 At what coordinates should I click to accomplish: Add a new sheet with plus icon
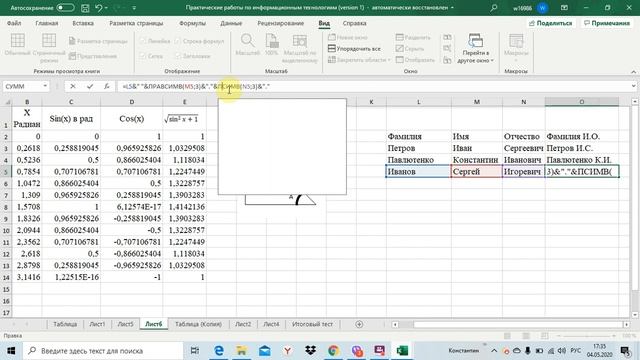[359, 324]
